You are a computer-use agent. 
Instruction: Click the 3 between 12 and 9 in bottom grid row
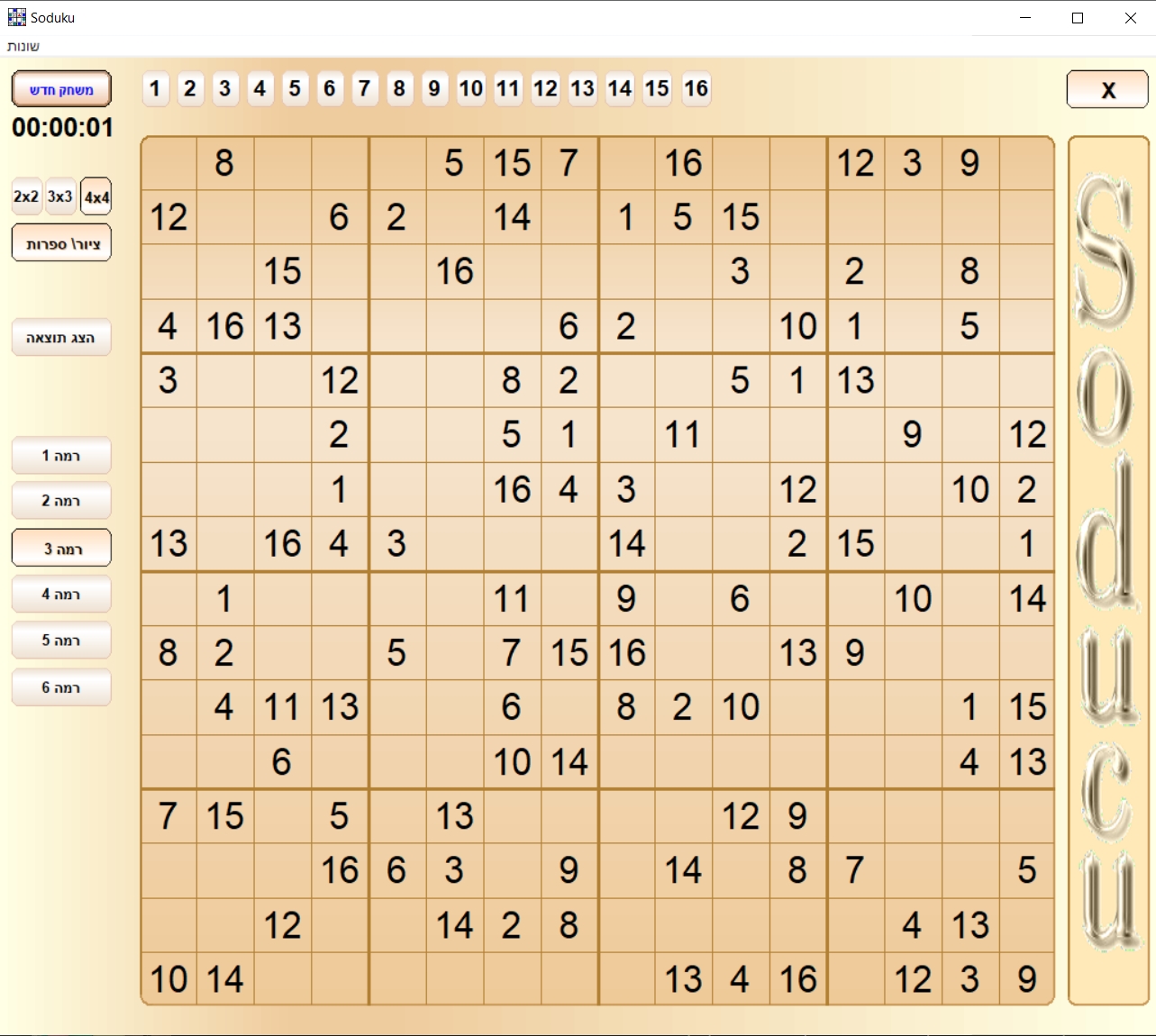[969, 979]
